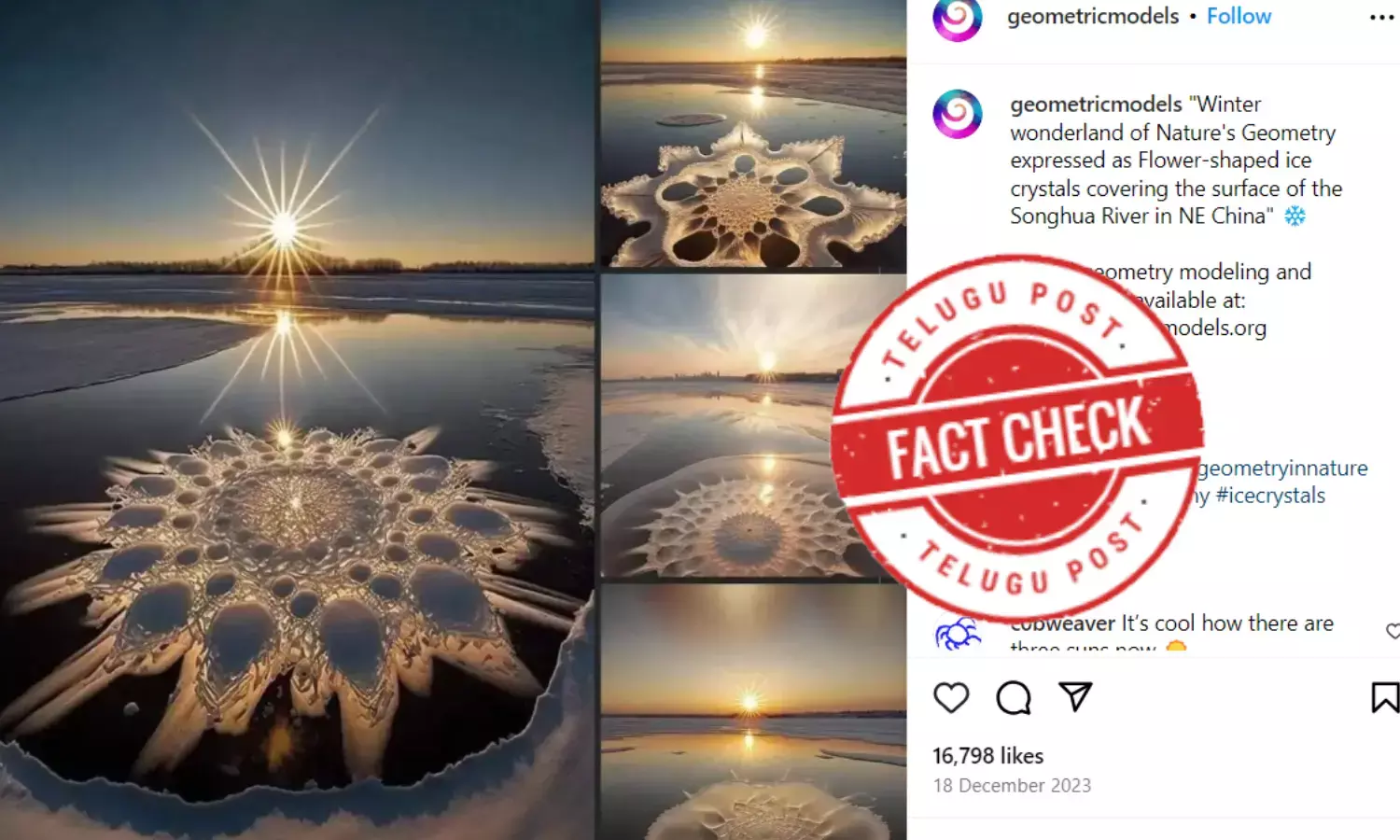This screenshot has height=840, width=1400.
Task: Click the cobweaver commenter avatar
Action: [958, 634]
